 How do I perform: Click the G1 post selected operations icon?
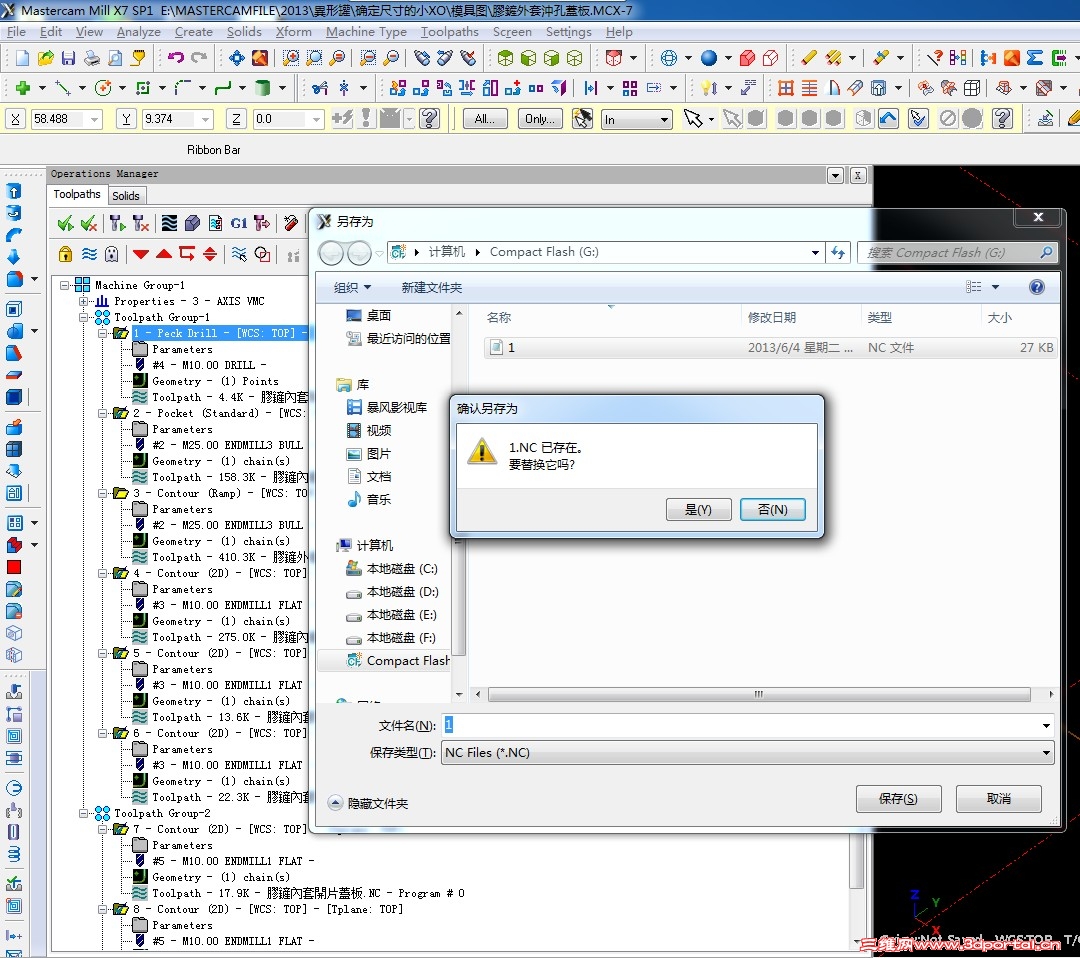tap(238, 223)
